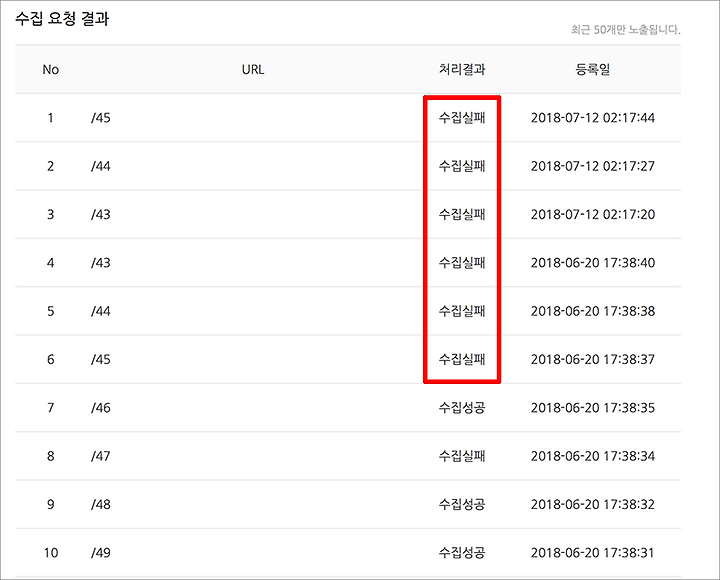Click URL /44 in row 5
The width and height of the screenshot is (720, 580).
[101, 311]
